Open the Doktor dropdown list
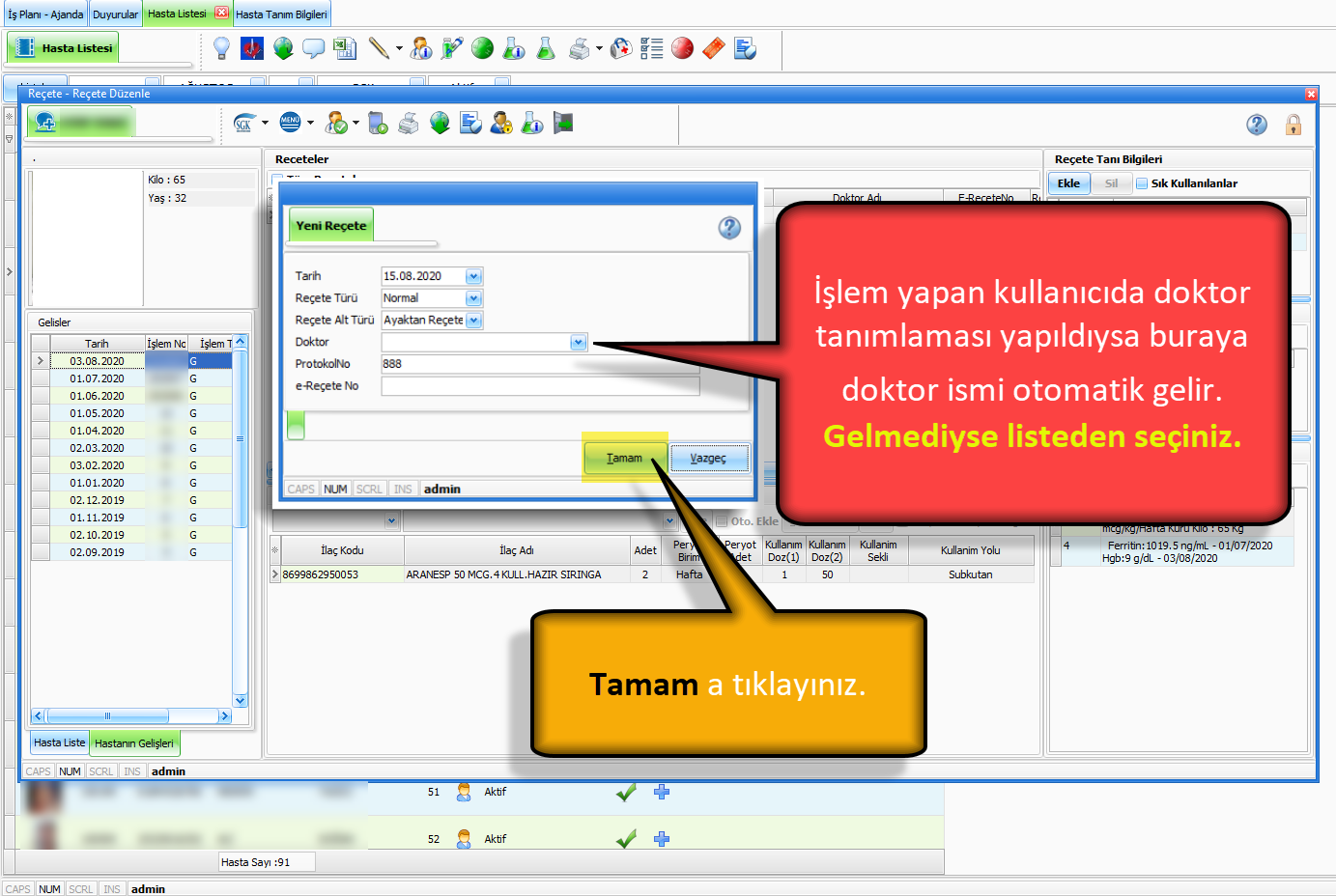The image size is (1336, 896). click(x=578, y=343)
